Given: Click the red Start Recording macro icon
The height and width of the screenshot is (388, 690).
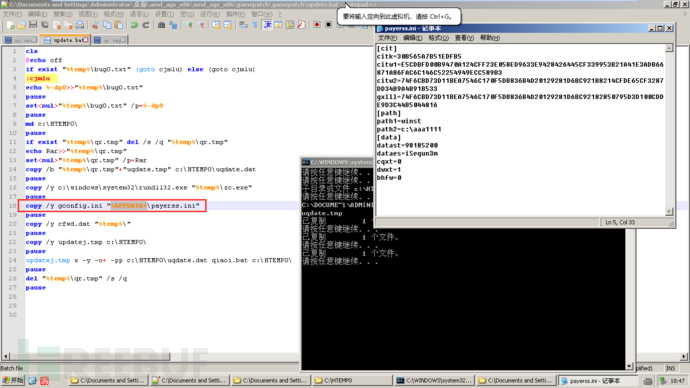Looking at the screenshot, I should point(317,25).
